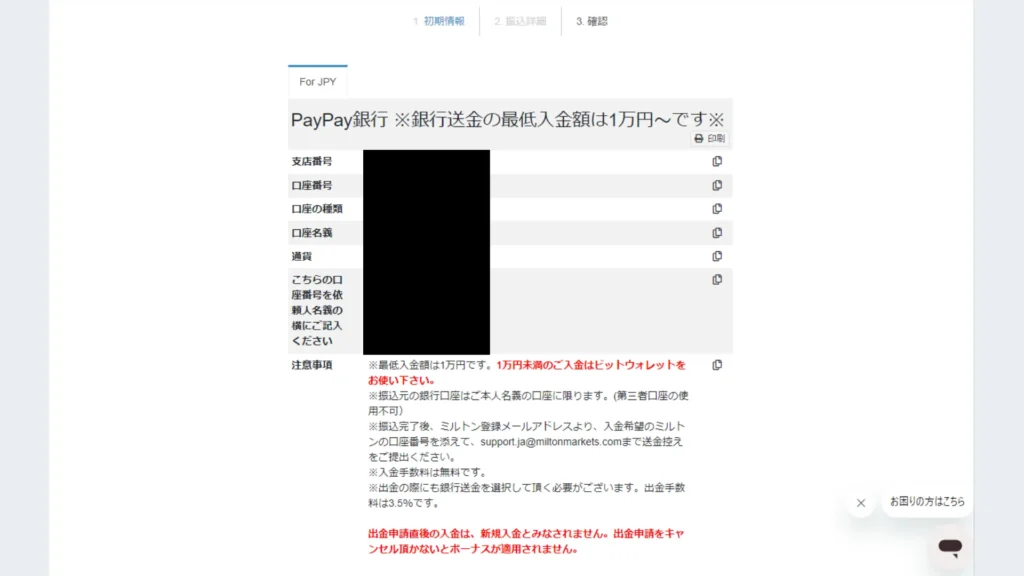Go to step 3 確認
The height and width of the screenshot is (576, 1024).
(x=592, y=22)
